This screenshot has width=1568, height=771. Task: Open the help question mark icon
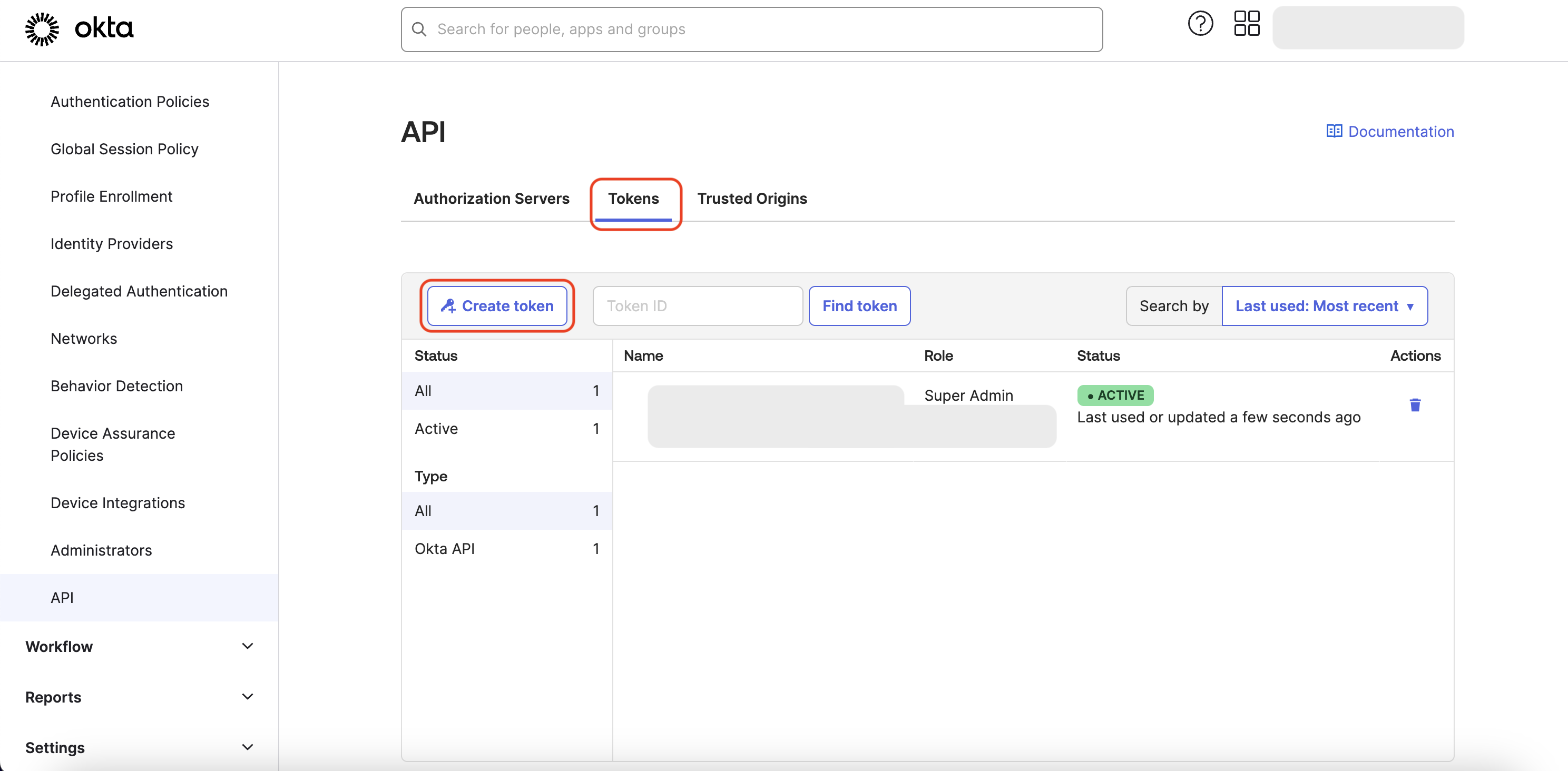[1200, 24]
